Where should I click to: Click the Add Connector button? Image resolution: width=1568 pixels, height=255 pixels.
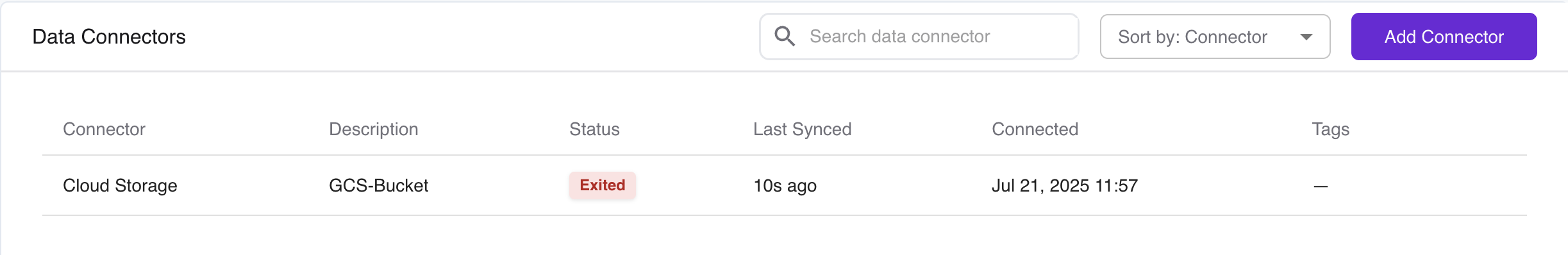pos(1444,37)
